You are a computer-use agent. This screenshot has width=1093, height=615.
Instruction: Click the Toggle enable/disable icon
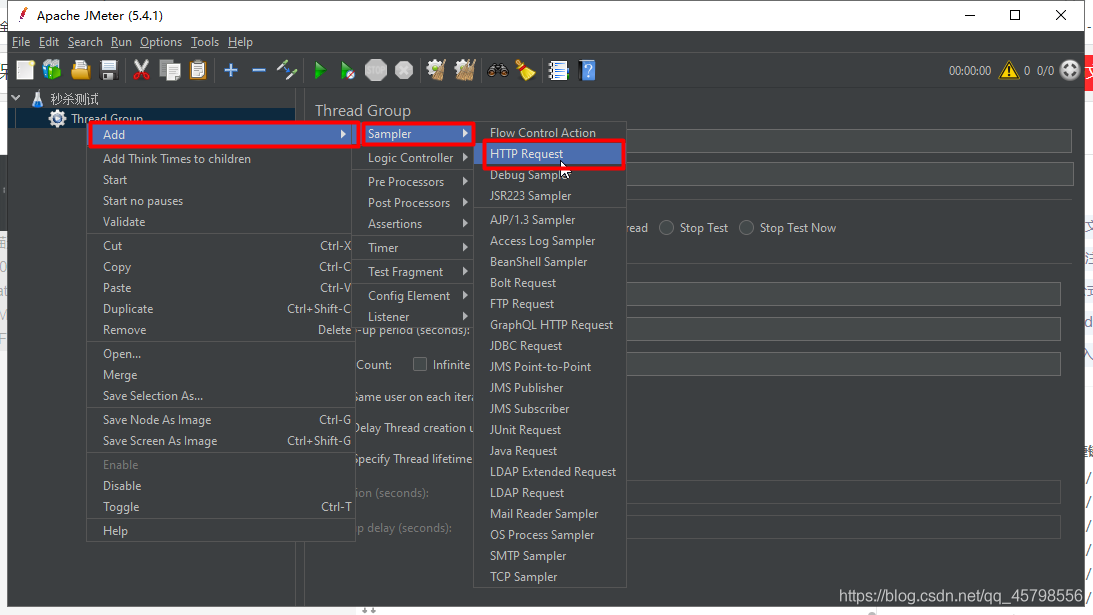(x=286, y=70)
